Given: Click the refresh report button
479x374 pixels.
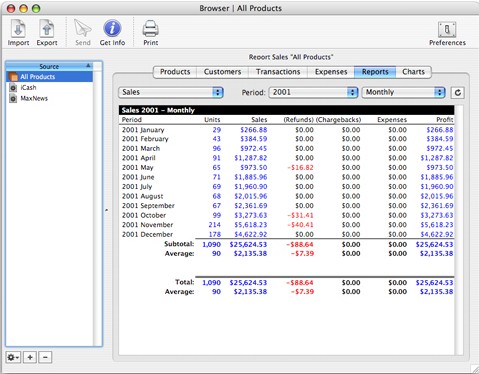Looking at the screenshot, I should pyautogui.click(x=458, y=93).
